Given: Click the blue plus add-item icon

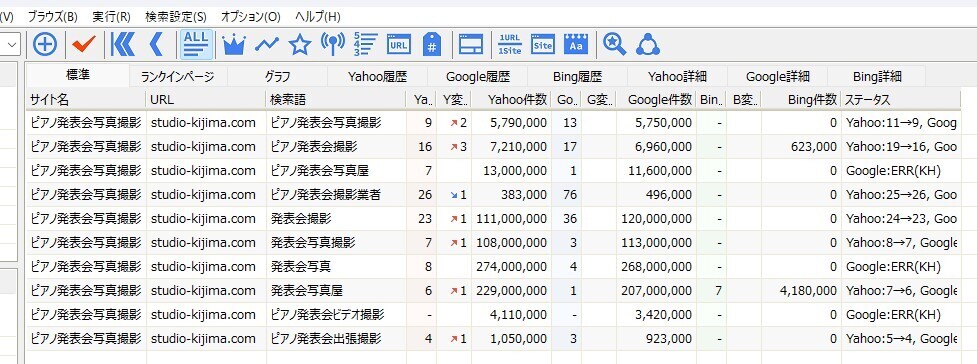Looking at the screenshot, I should pyautogui.click(x=45, y=44).
